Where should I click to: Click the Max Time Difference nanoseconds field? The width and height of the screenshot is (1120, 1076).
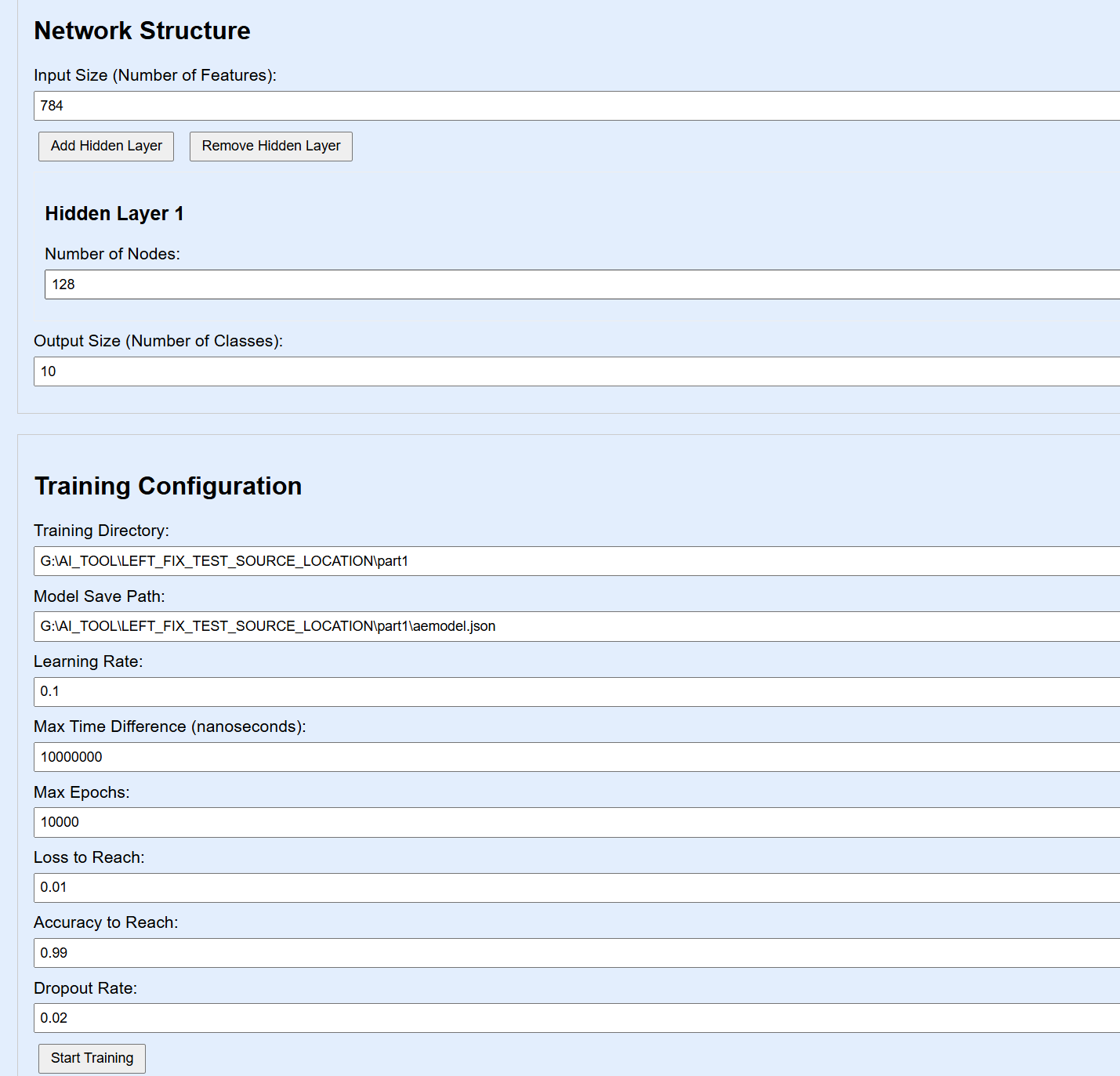pos(577,757)
